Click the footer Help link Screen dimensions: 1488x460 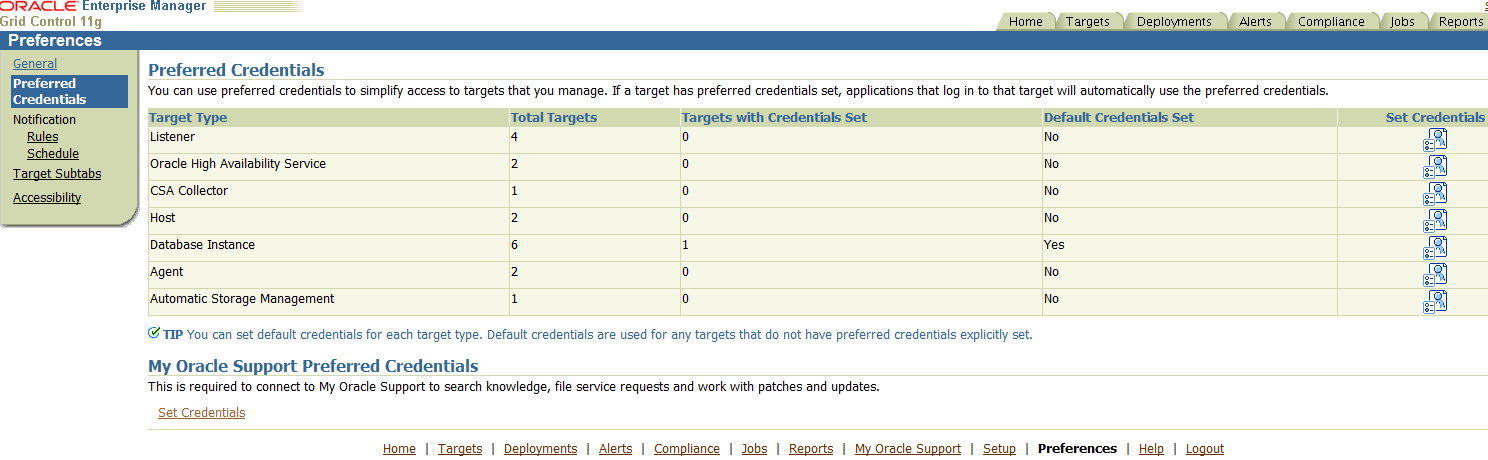click(1151, 449)
